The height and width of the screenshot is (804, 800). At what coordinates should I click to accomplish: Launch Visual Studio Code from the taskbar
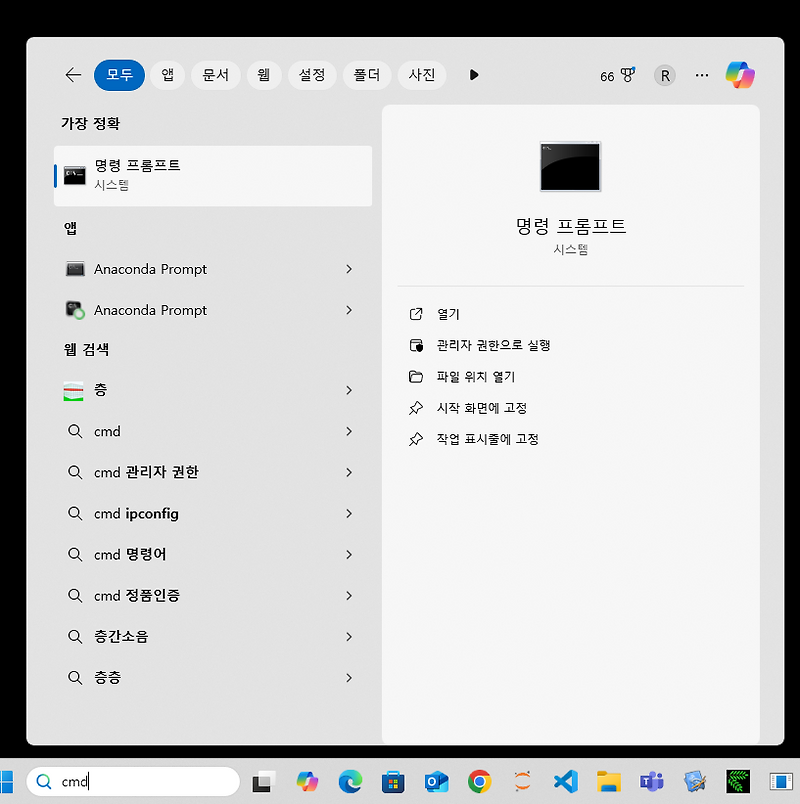(x=562, y=781)
